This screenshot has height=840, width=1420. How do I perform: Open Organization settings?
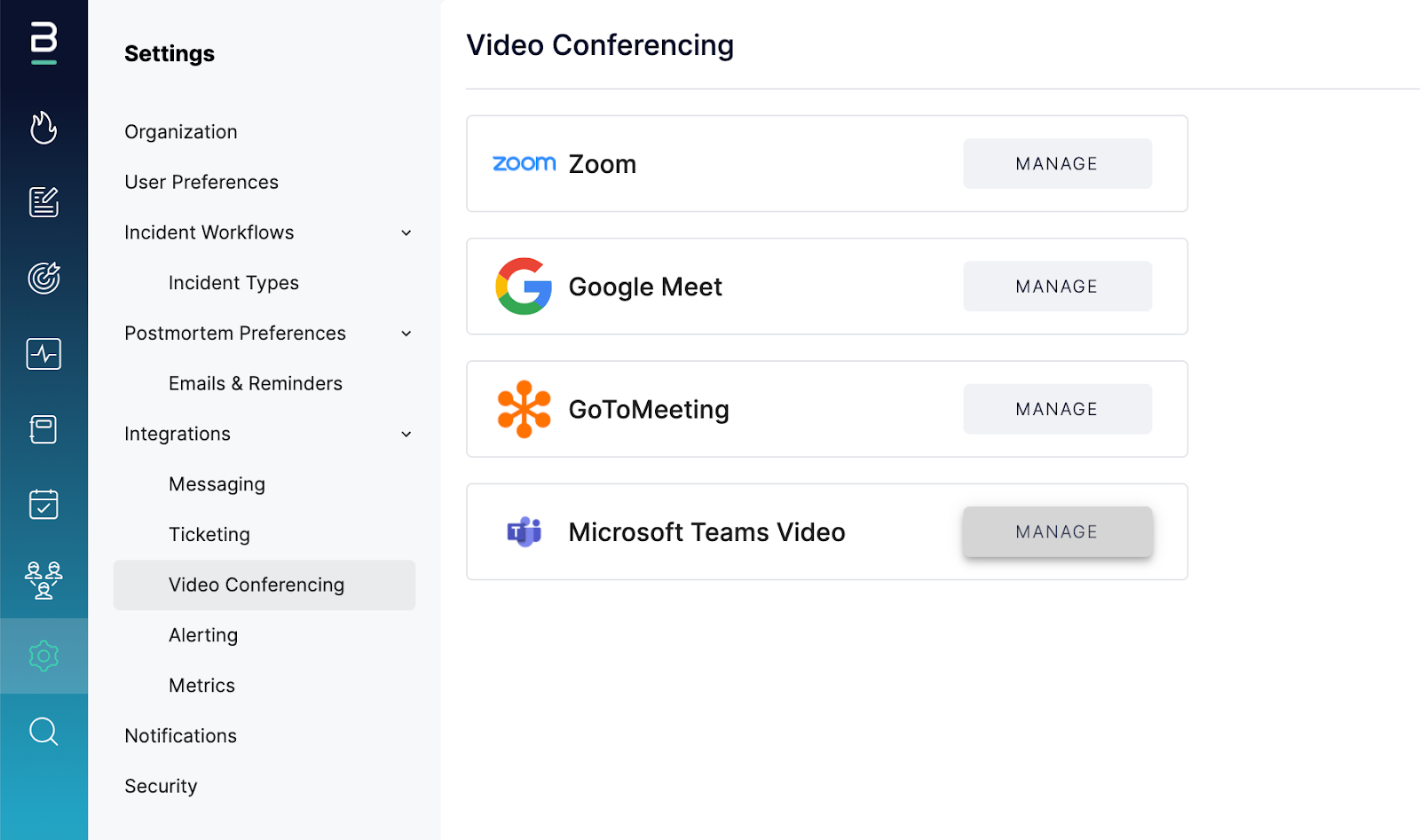point(181,131)
